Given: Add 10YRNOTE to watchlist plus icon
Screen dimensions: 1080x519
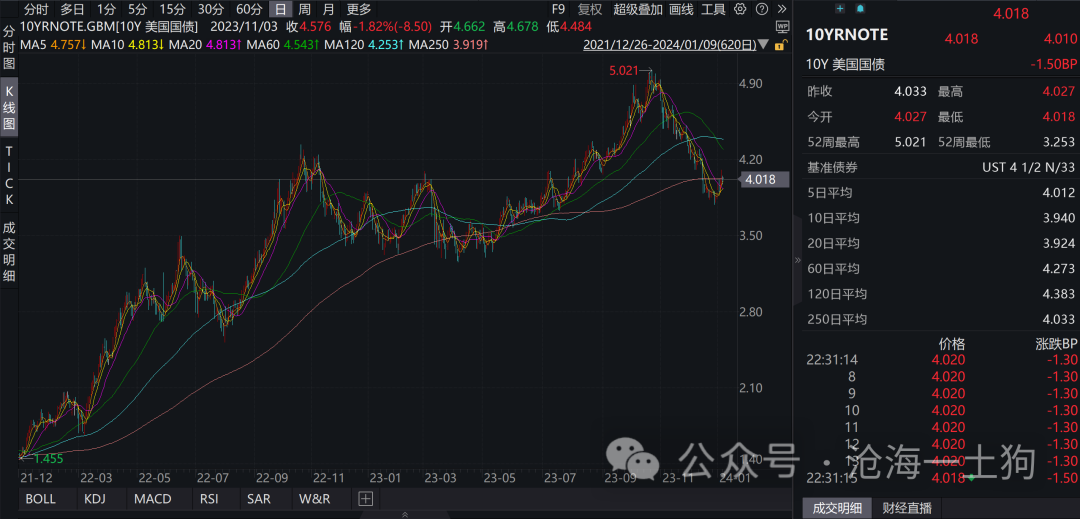Looking at the screenshot, I should (x=840, y=8).
